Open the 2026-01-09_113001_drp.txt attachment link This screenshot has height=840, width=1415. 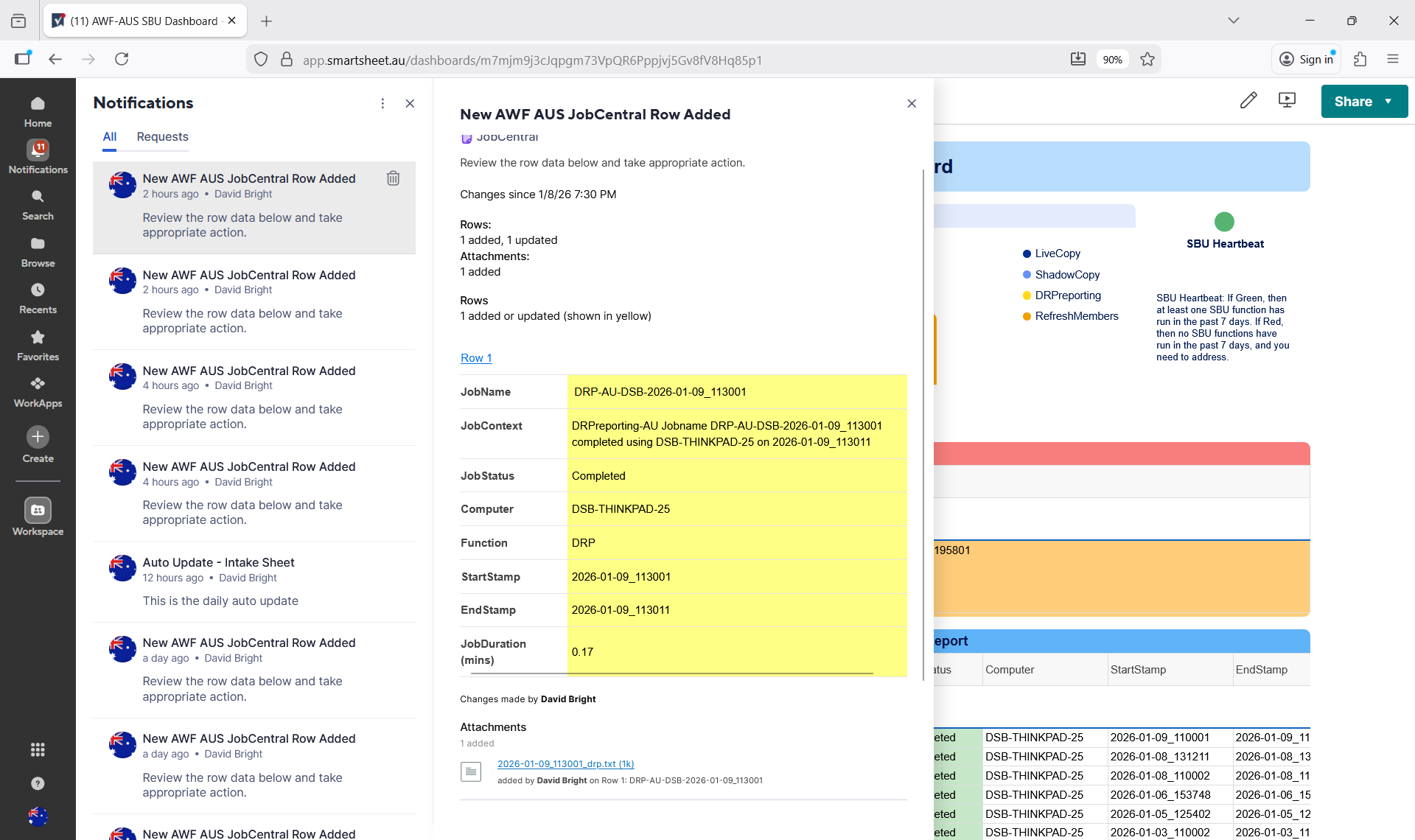click(565, 764)
